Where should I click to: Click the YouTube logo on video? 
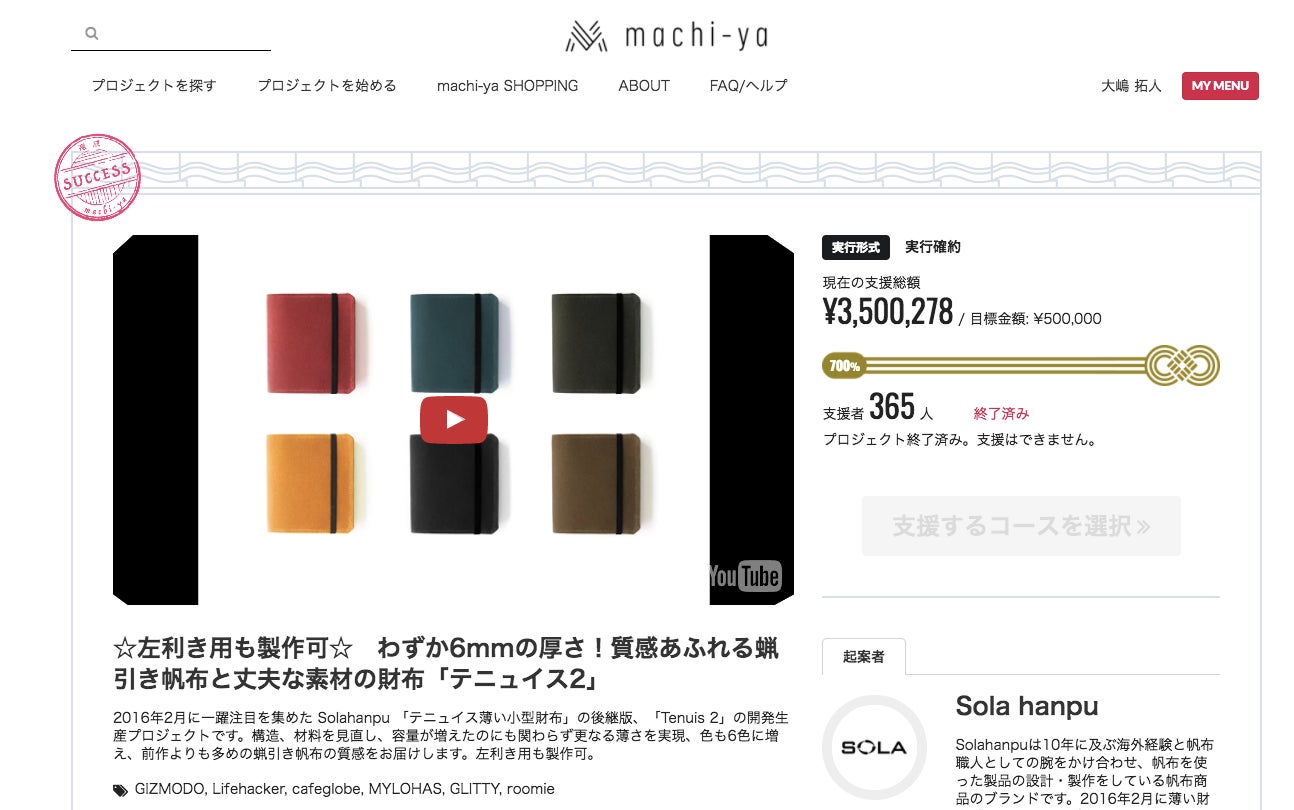(x=745, y=575)
